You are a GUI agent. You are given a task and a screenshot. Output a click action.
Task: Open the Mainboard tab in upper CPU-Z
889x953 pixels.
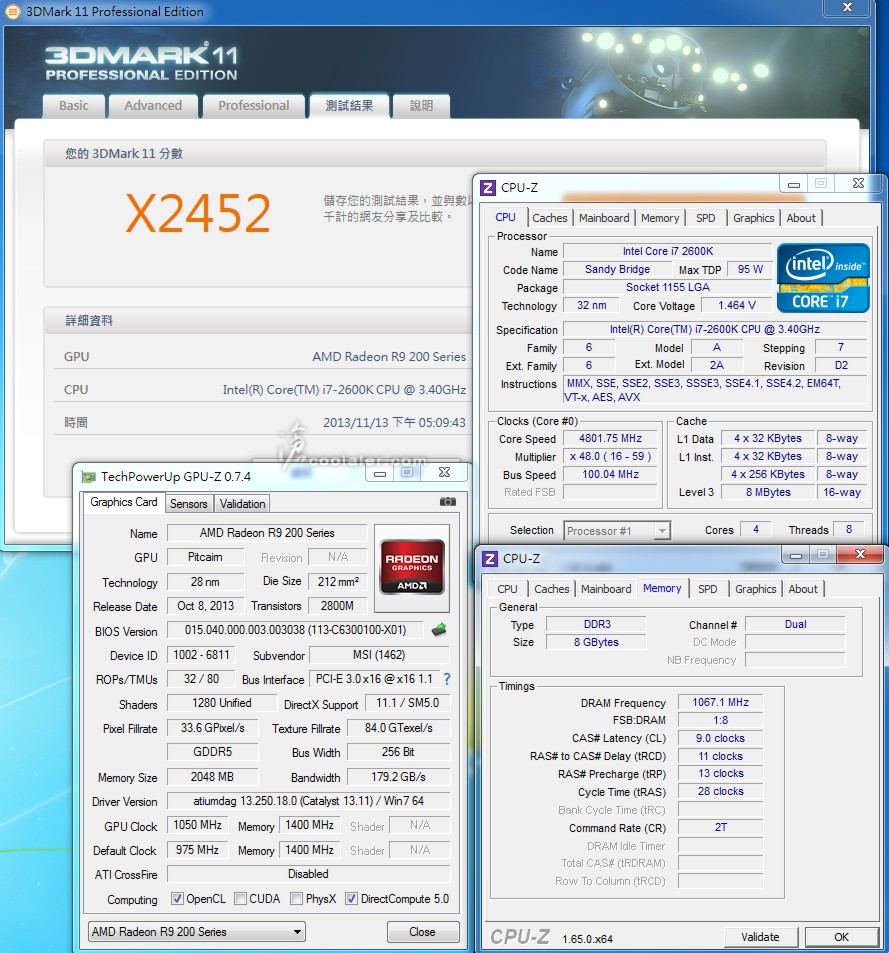click(604, 218)
